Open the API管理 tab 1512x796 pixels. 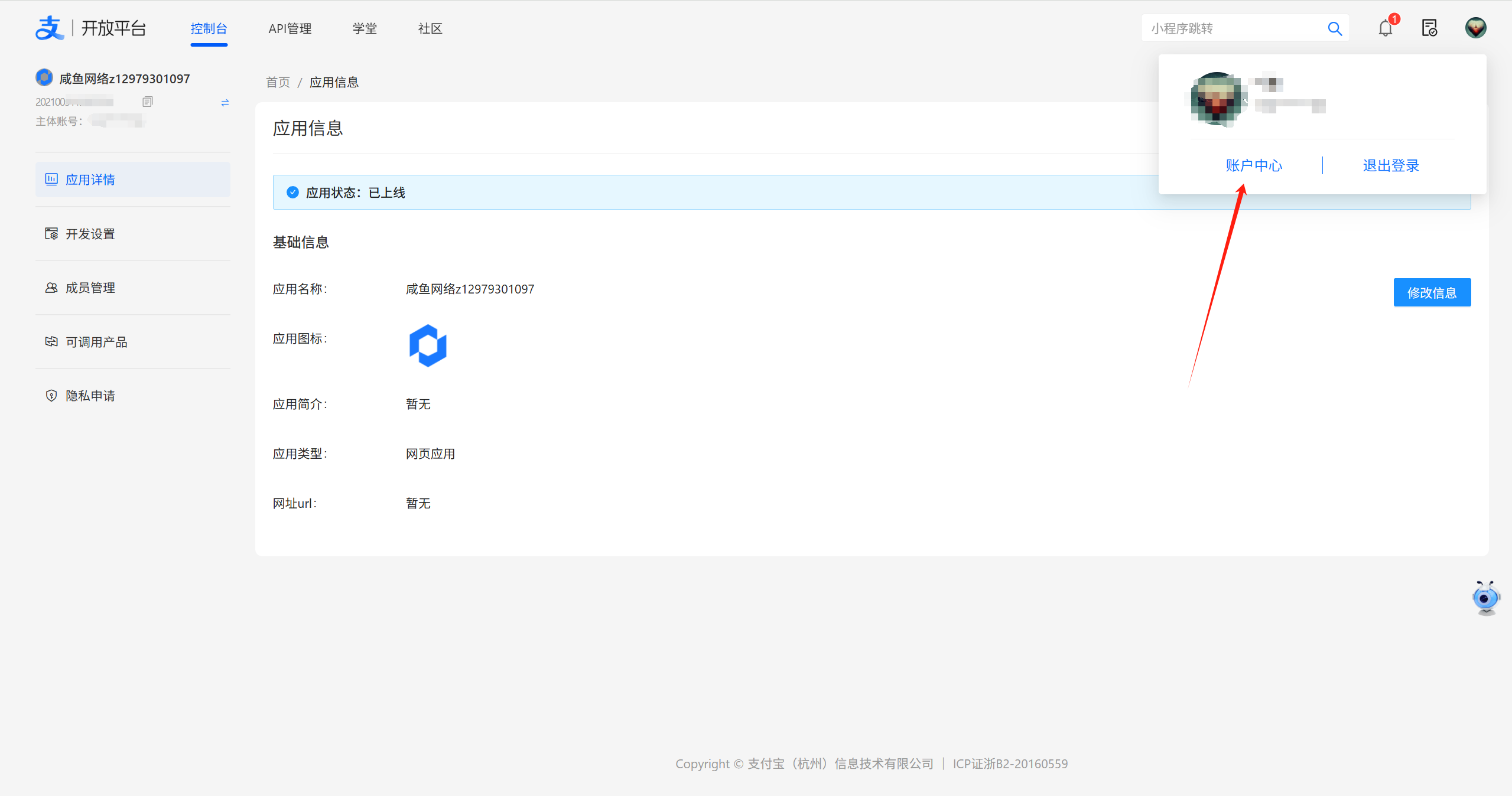pyautogui.click(x=290, y=28)
